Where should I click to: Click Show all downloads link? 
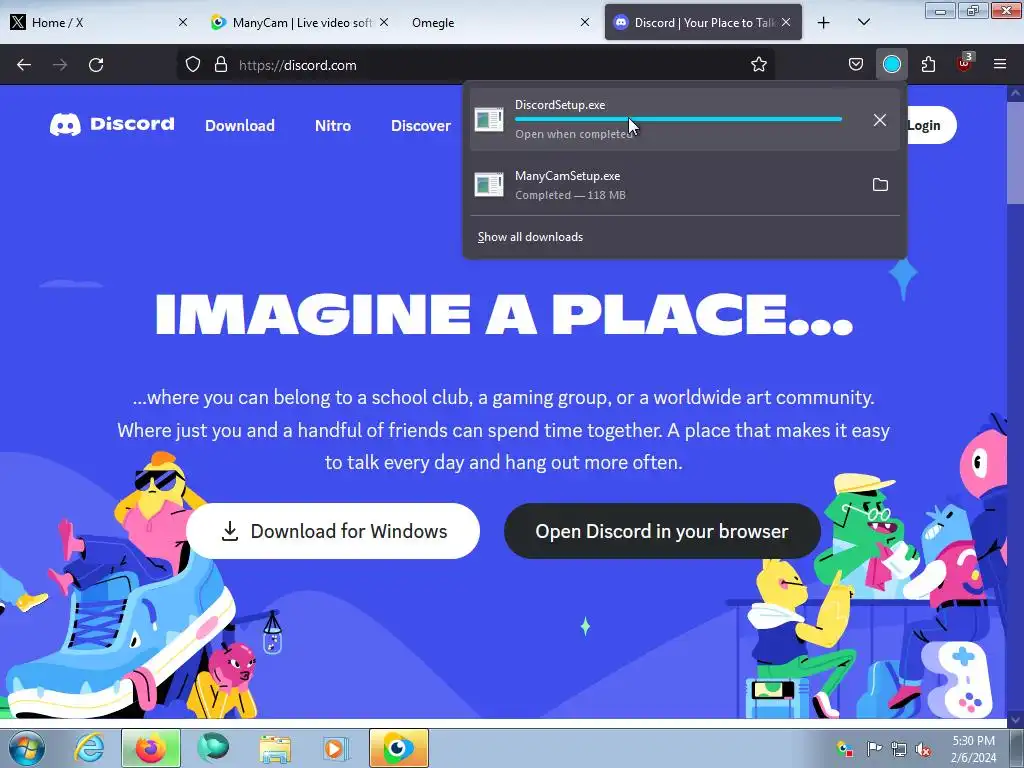(530, 237)
